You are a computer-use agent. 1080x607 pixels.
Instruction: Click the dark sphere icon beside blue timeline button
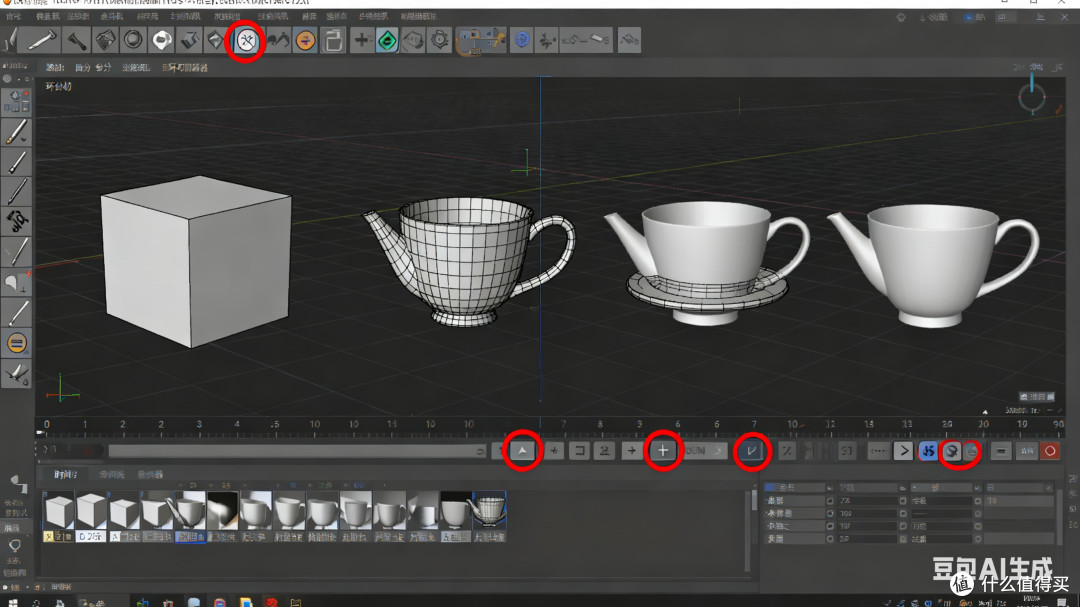point(952,451)
